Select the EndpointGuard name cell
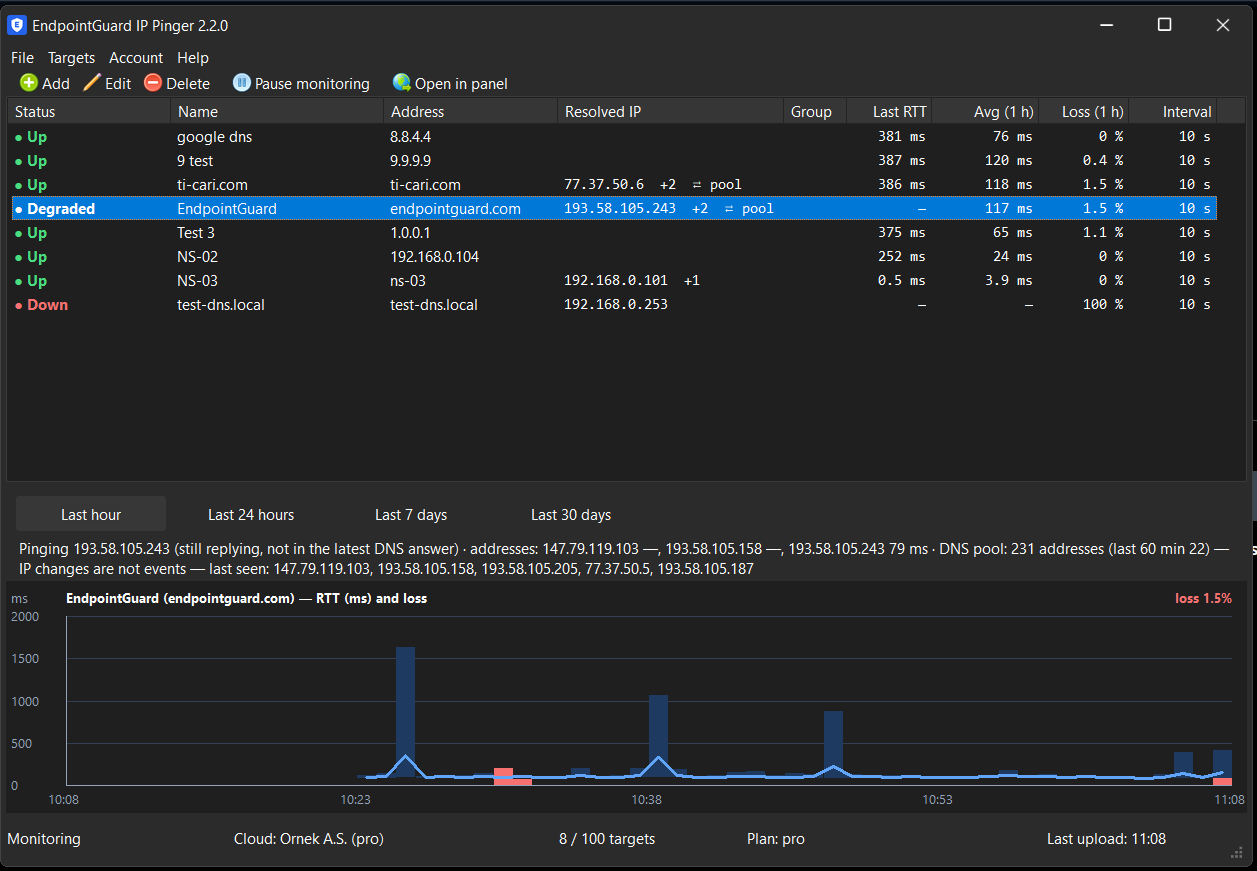The image size is (1257, 871). (x=227, y=209)
